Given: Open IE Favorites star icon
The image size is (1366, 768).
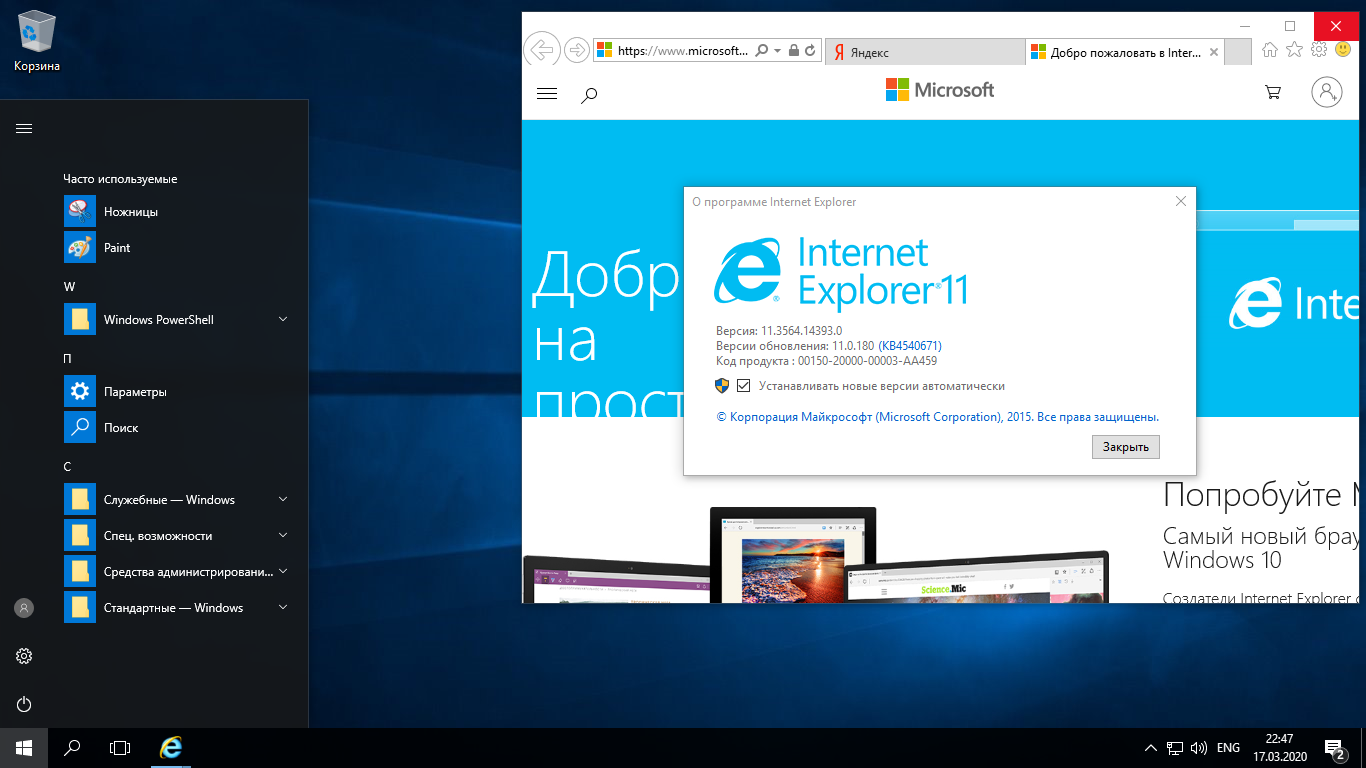Looking at the screenshot, I should (1294, 49).
